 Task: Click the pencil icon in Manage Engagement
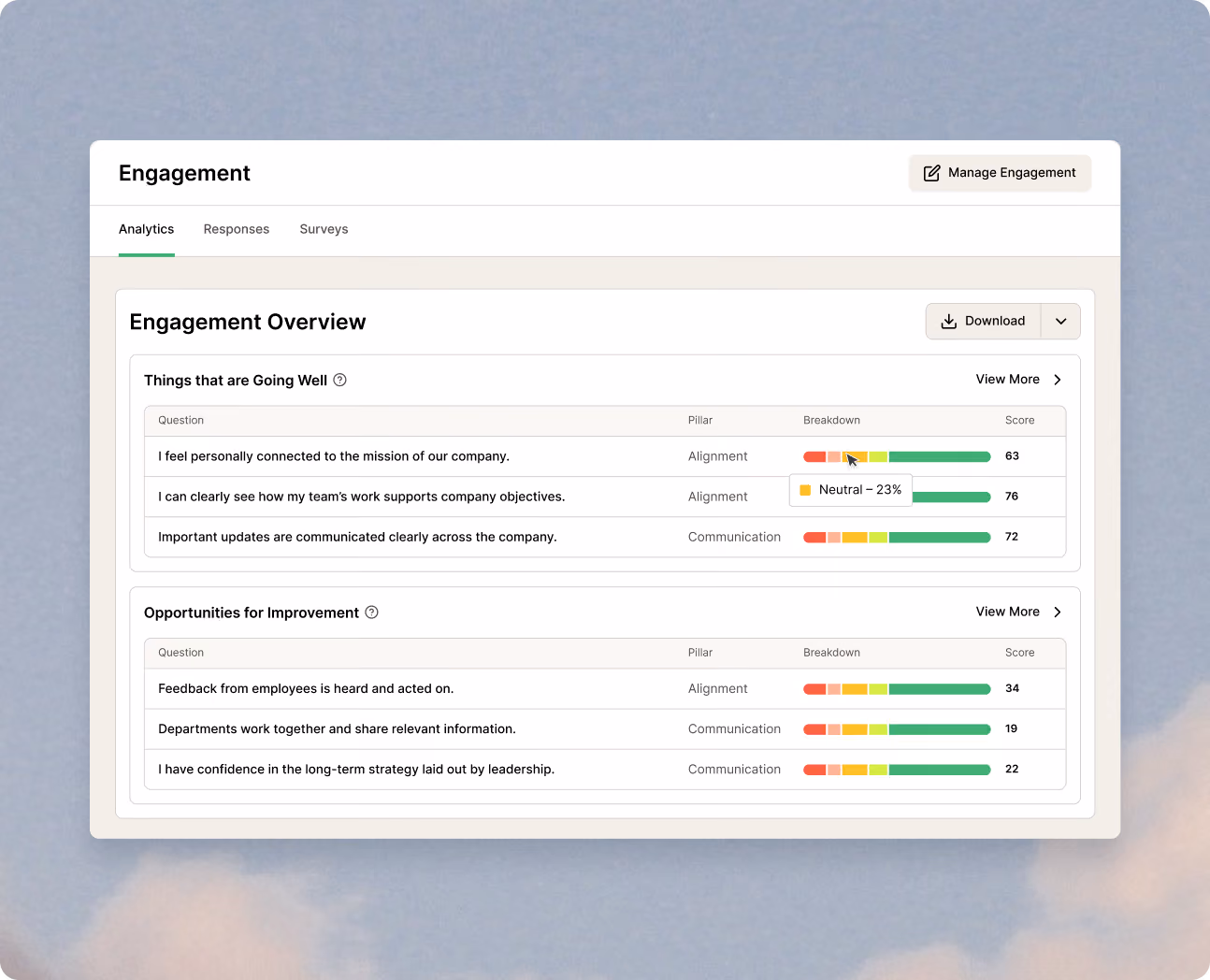coord(931,173)
